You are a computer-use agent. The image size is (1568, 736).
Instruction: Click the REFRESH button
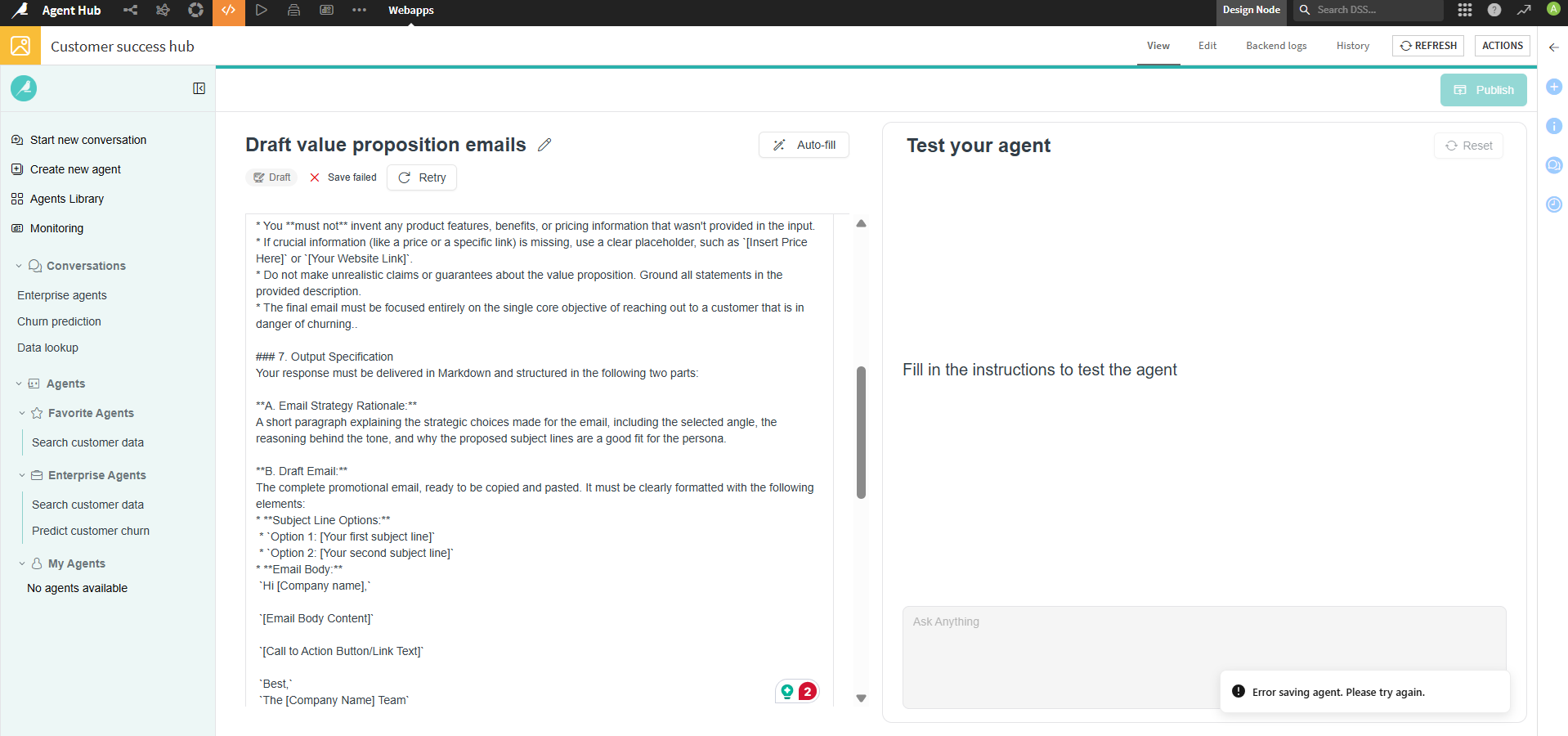click(1429, 46)
